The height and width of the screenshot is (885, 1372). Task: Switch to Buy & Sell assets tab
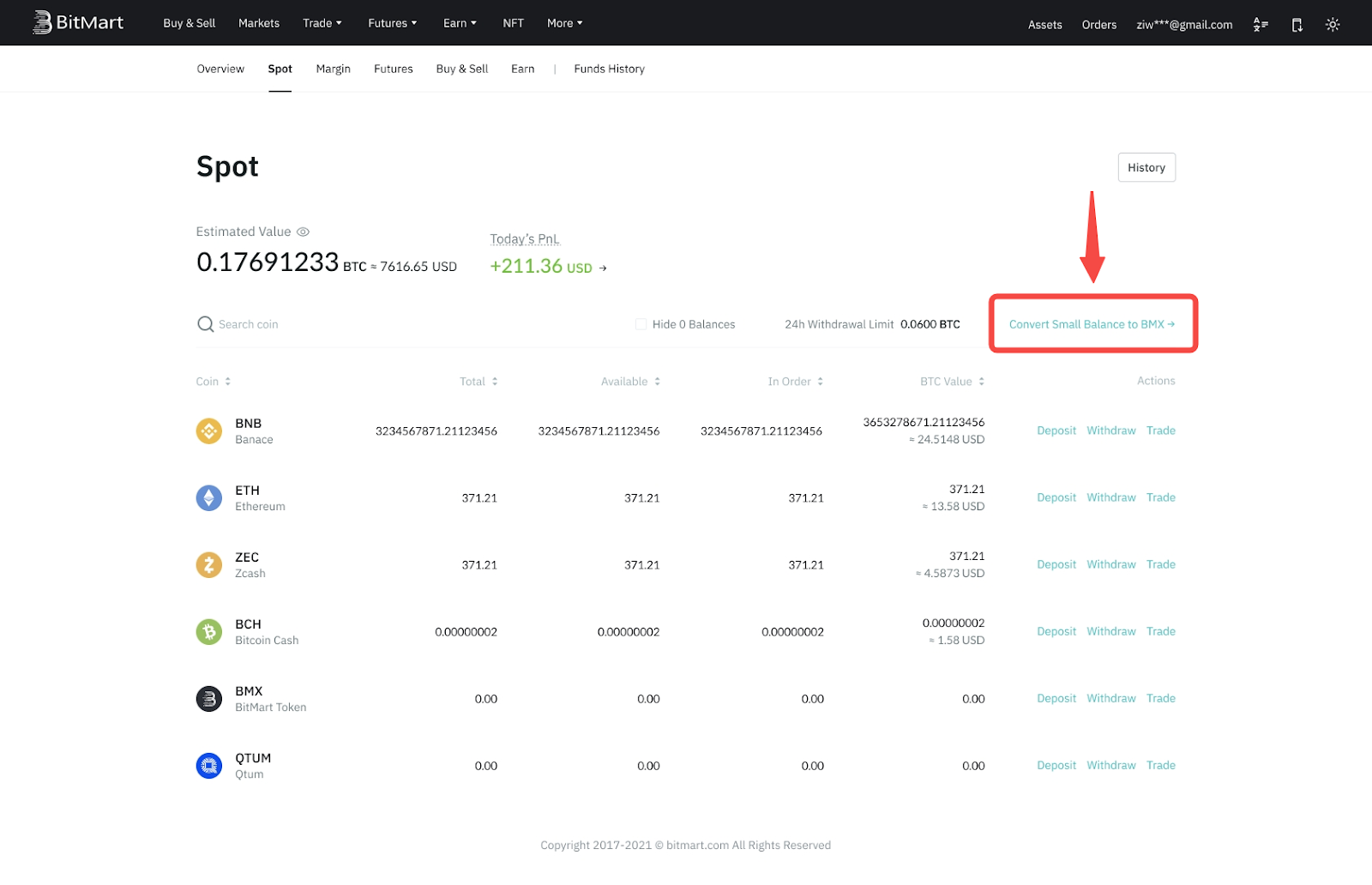[462, 69]
